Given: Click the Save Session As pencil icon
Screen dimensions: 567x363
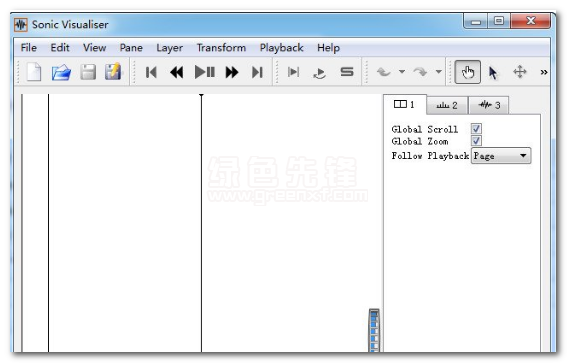Looking at the screenshot, I should 113,72.
